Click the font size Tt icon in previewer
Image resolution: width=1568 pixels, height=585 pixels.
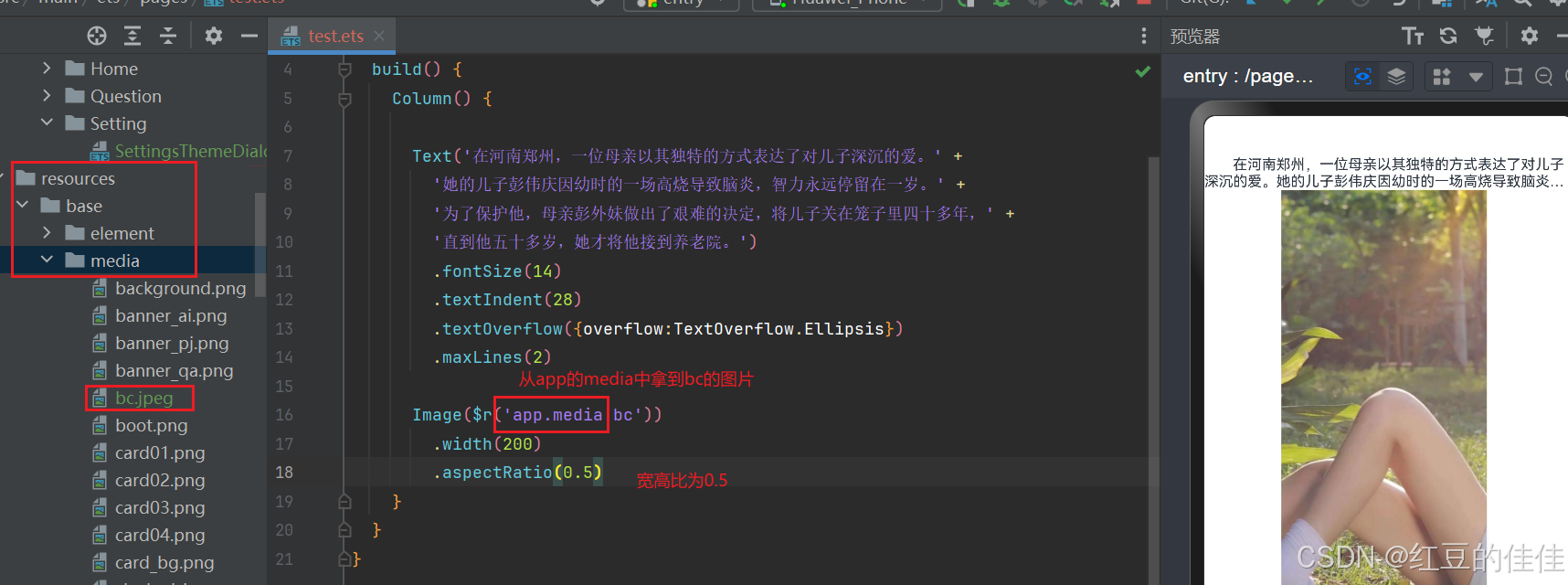pyautogui.click(x=1413, y=36)
